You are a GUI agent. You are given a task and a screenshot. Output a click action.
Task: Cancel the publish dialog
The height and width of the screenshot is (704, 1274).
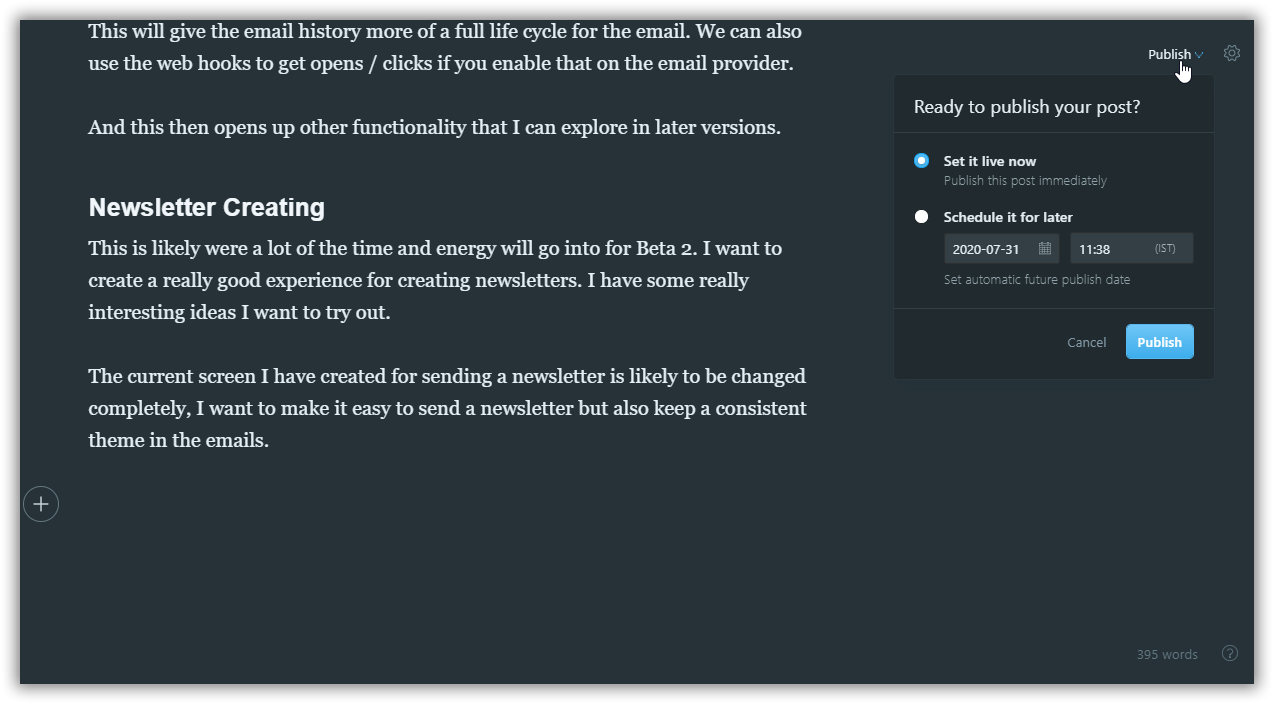coord(1086,342)
